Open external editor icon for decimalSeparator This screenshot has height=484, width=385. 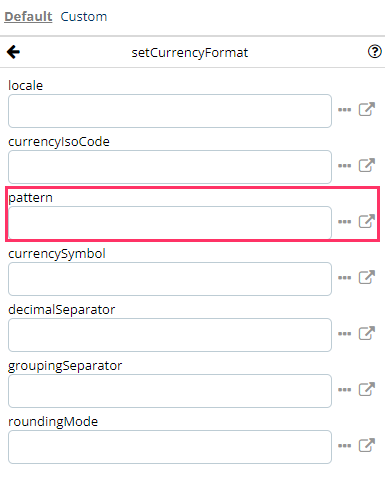click(367, 333)
